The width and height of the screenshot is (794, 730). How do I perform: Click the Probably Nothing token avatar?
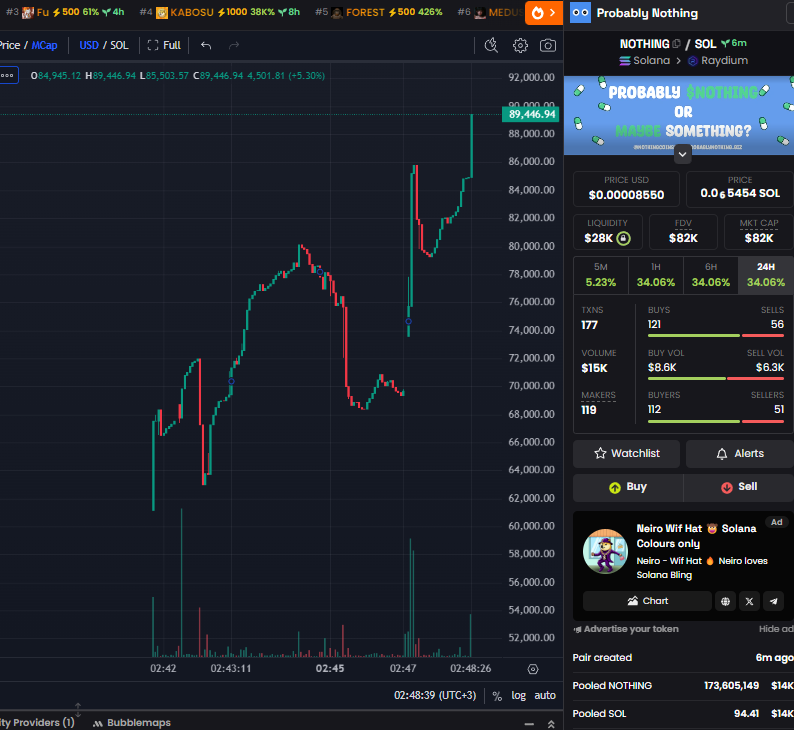(580, 13)
